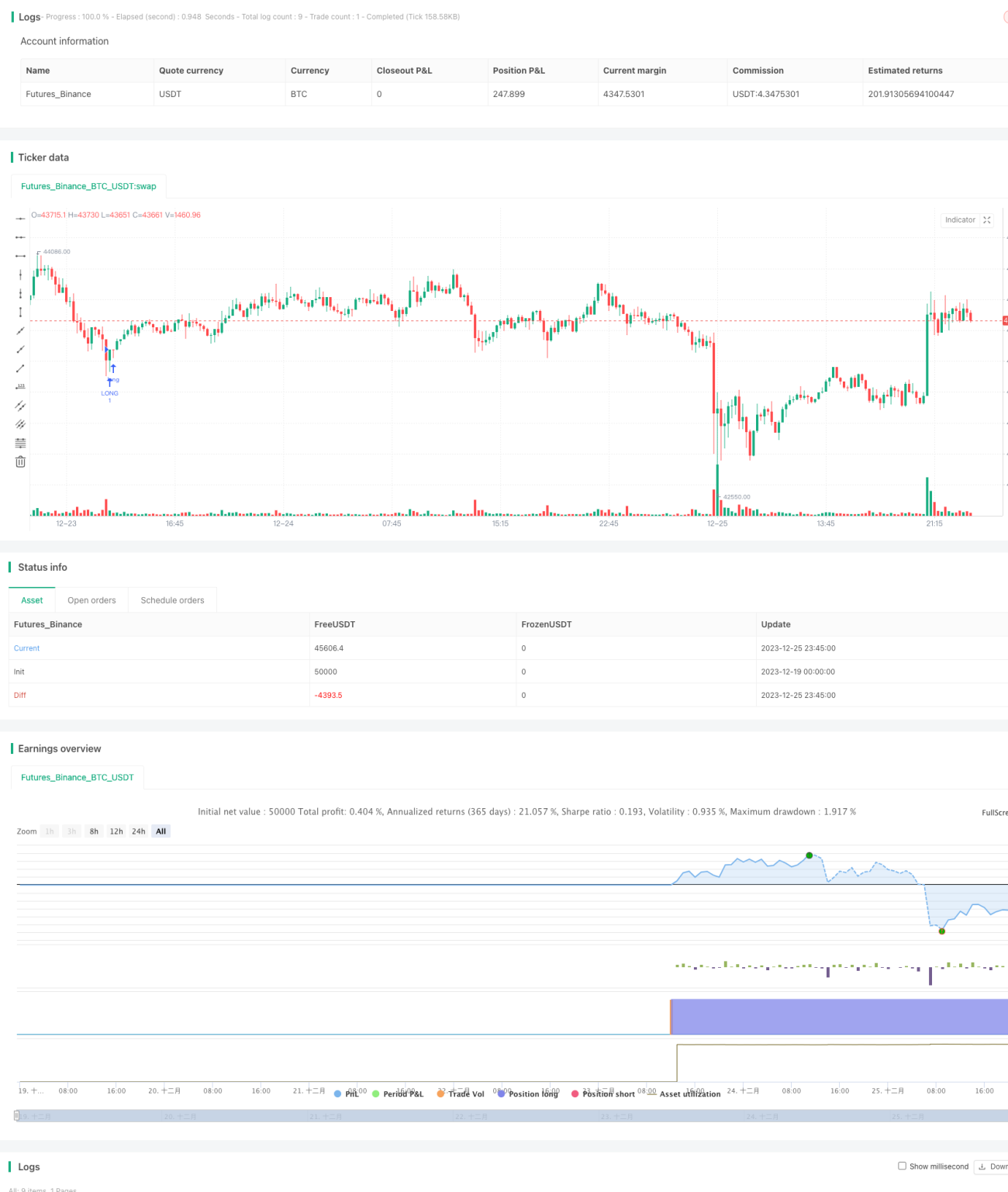Expand chart with the fullscreen arrows icon
Image resolution: width=1008 pixels, height=1192 pixels.
click(x=987, y=220)
